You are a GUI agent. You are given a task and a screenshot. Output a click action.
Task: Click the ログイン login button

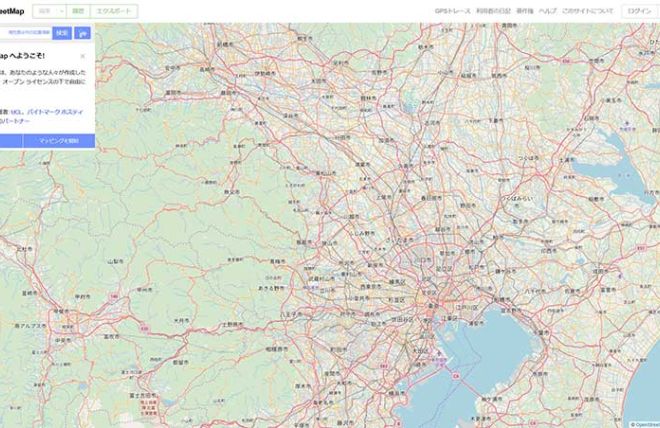tap(638, 10)
